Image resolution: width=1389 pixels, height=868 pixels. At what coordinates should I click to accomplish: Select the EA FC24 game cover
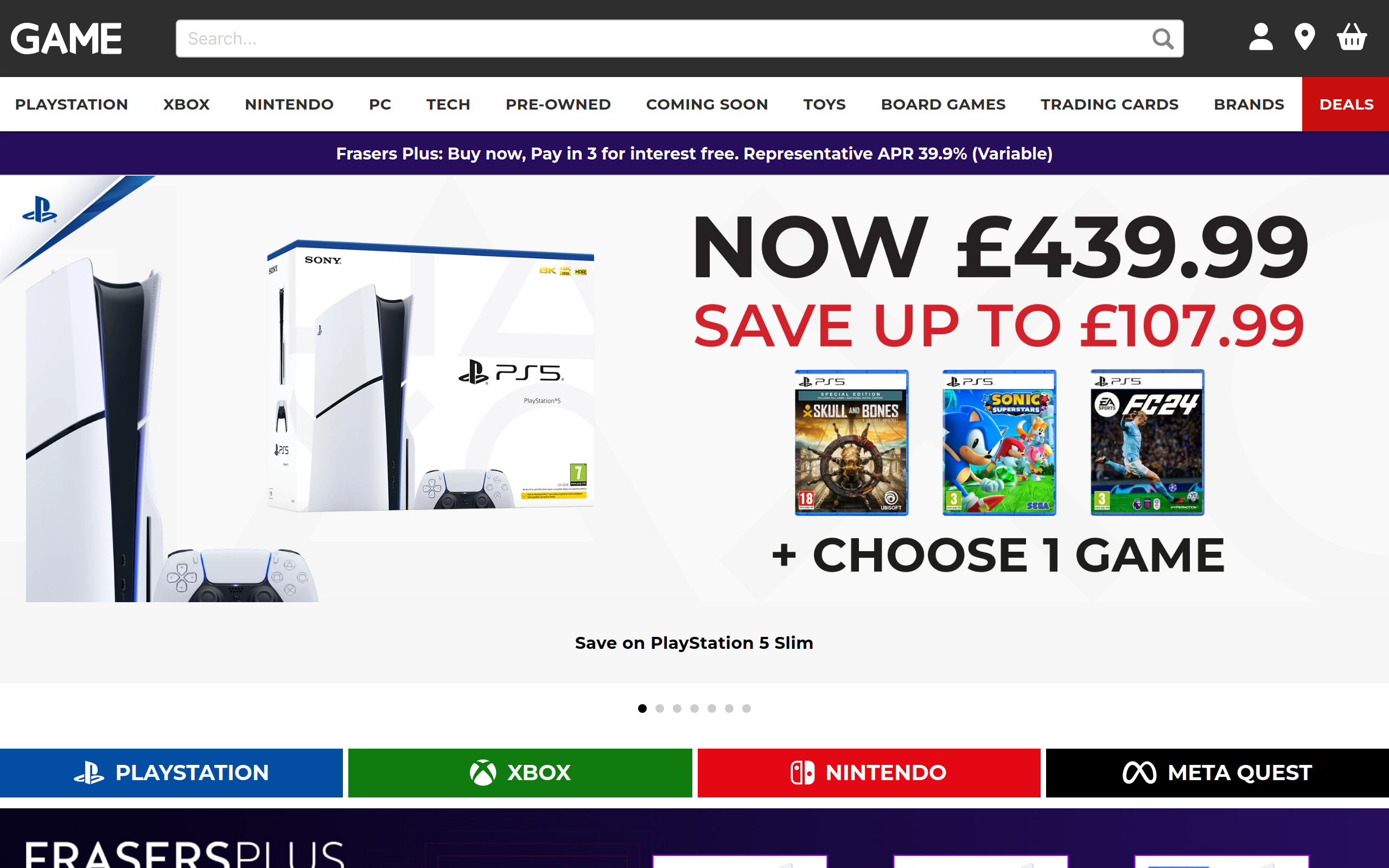coord(1147,443)
